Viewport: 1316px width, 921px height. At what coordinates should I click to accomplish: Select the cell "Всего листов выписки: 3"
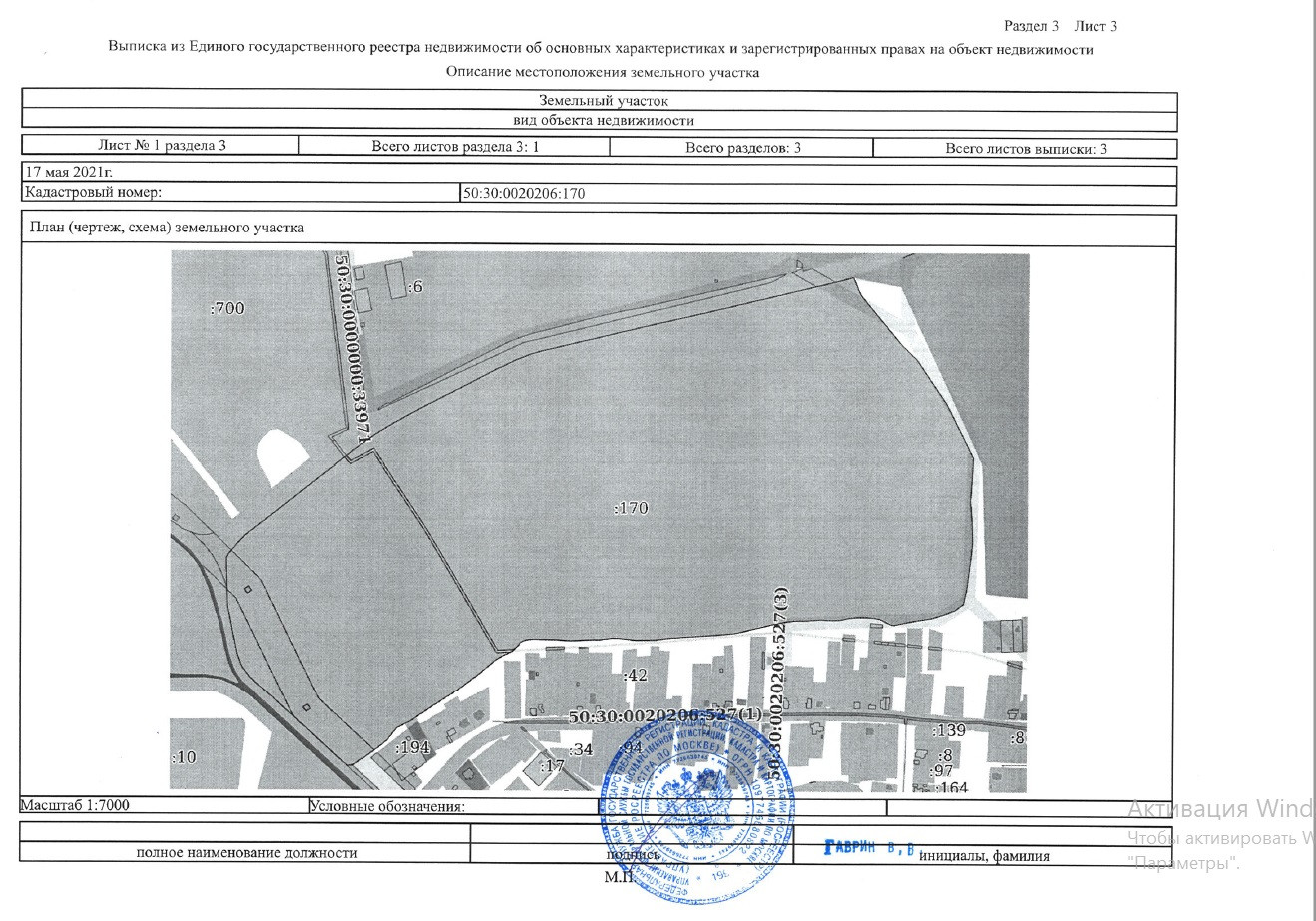click(1026, 149)
